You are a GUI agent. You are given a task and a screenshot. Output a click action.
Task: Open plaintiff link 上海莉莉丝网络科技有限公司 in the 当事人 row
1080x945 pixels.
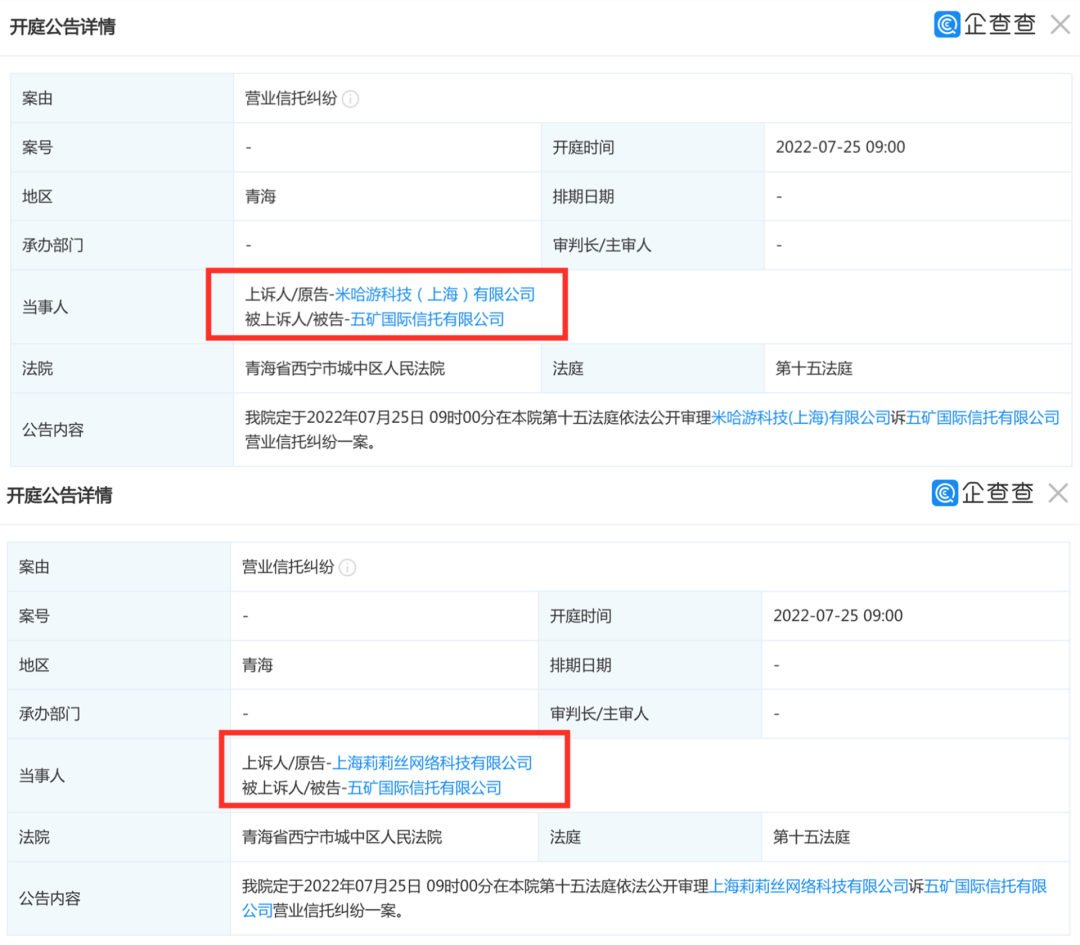click(432, 762)
